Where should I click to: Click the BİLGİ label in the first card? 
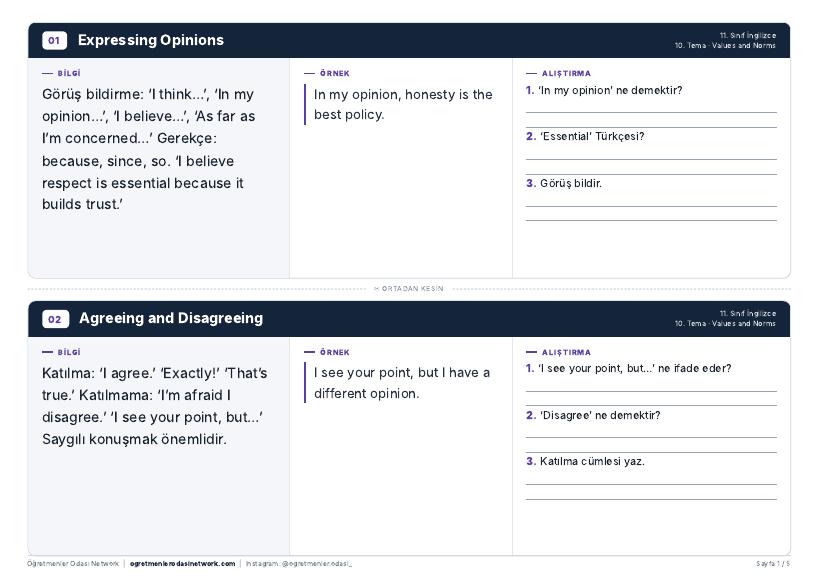(69, 74)
